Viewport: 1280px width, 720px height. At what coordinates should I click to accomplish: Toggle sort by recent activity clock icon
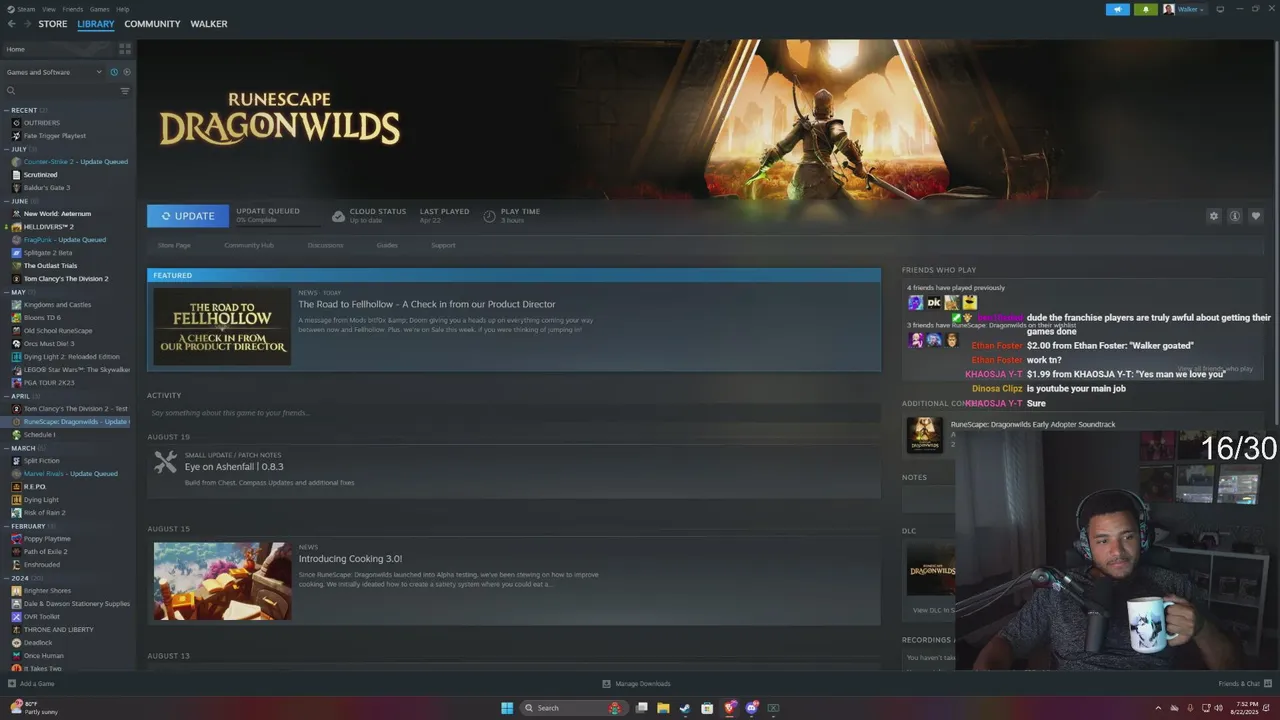coord(114,72)
